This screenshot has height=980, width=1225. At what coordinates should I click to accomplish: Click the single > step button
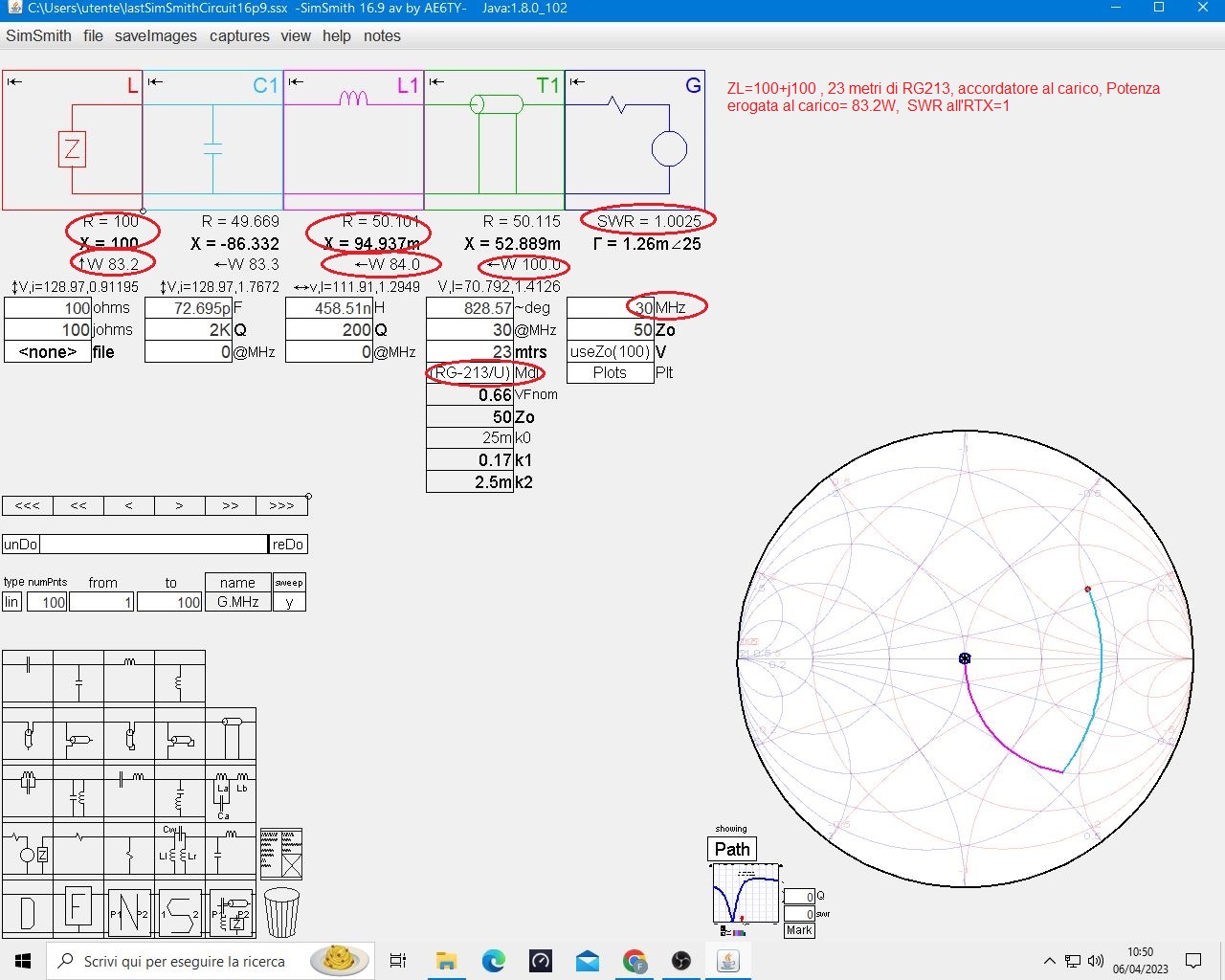click(x=180, y=505)
